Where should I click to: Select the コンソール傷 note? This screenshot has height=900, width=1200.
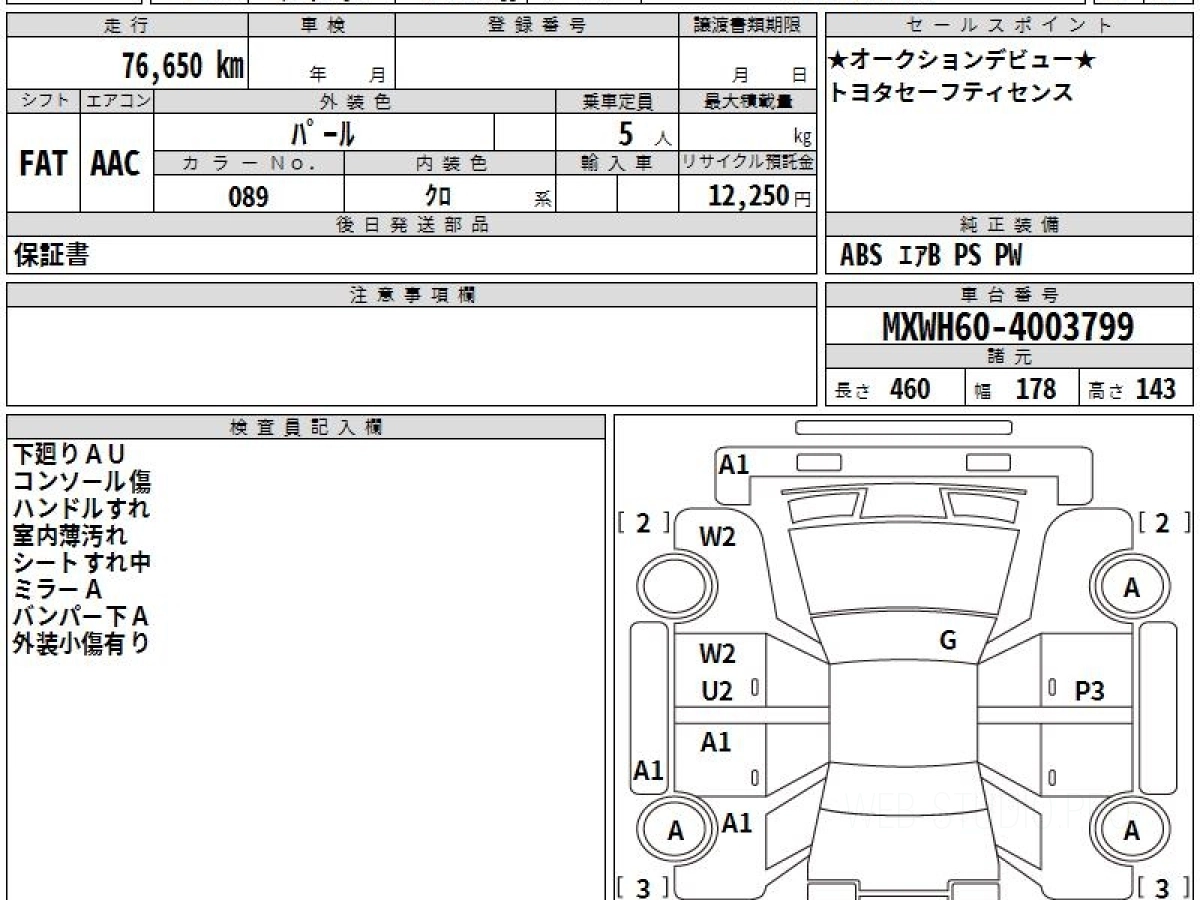pos(82,481)
